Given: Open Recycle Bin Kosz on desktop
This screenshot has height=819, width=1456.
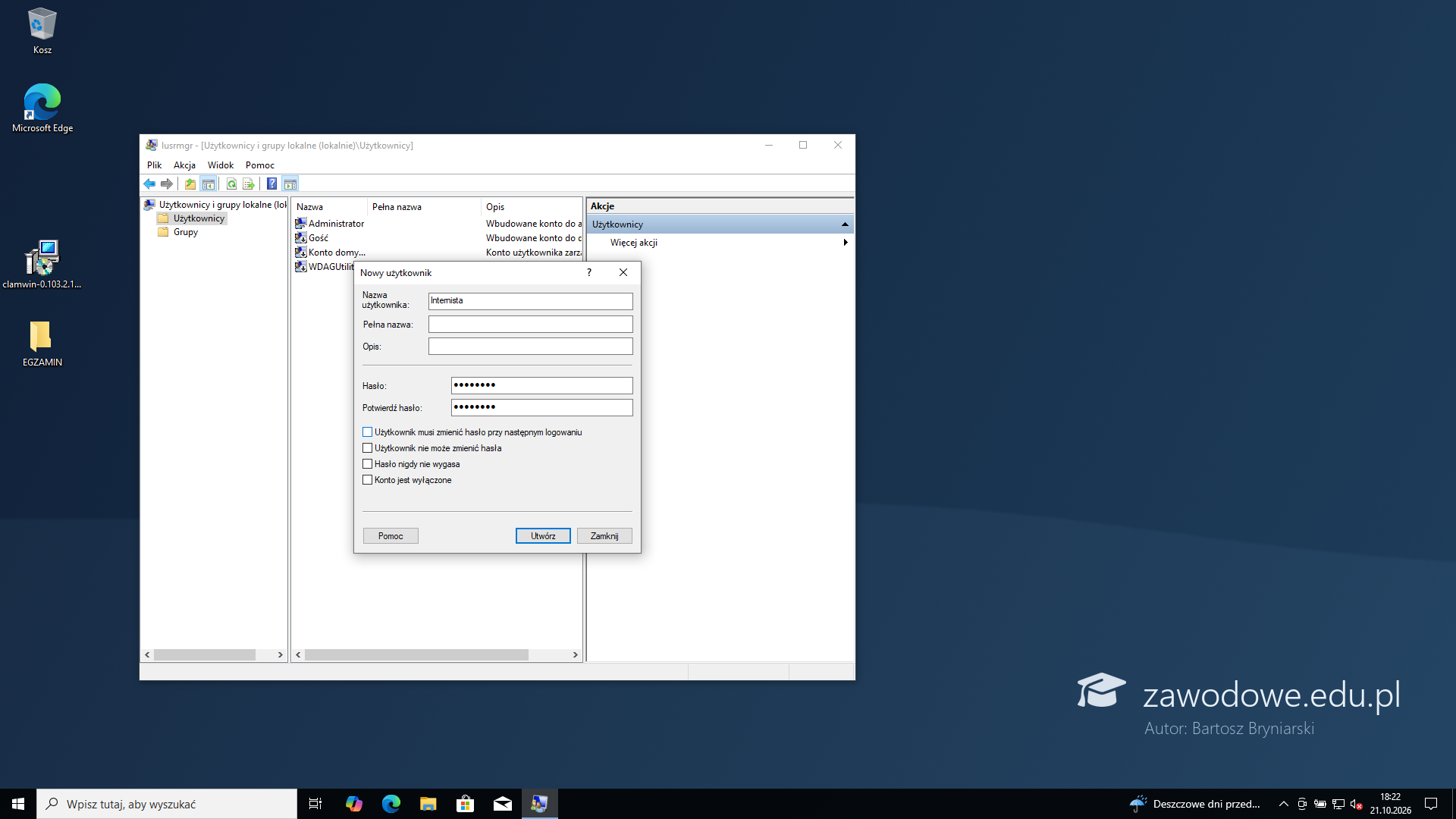Looking at the screenshot, I should (42, 31).
